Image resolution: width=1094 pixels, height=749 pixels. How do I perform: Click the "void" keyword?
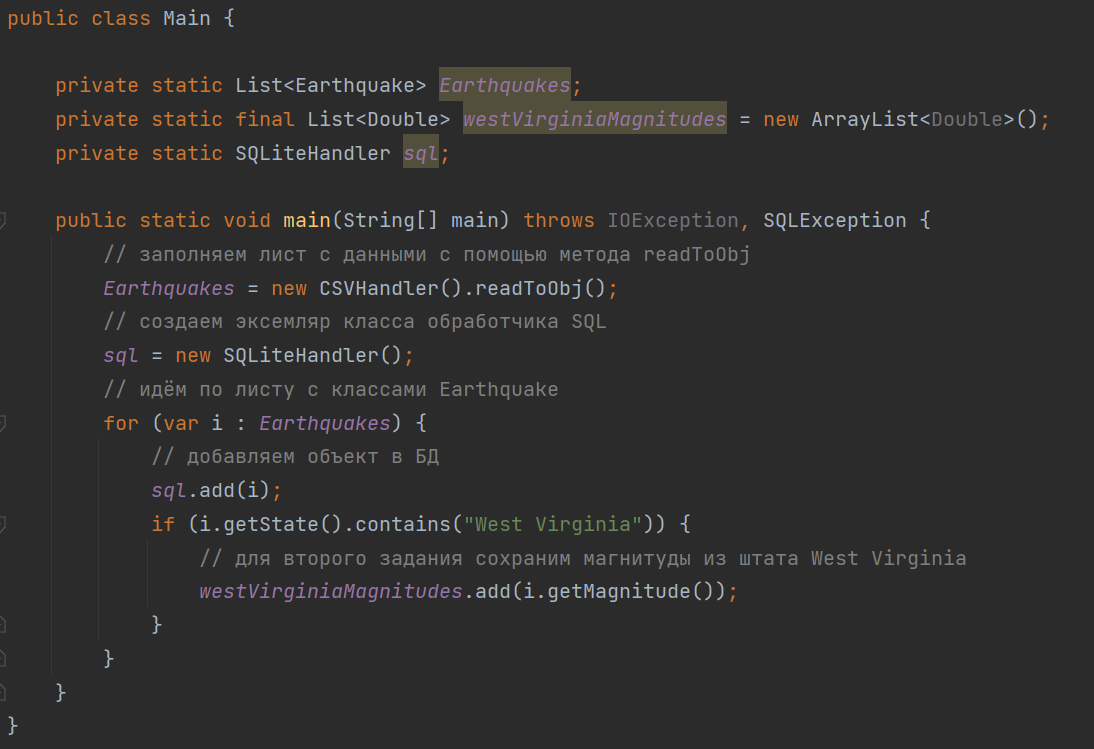click(x=247, y=220)
